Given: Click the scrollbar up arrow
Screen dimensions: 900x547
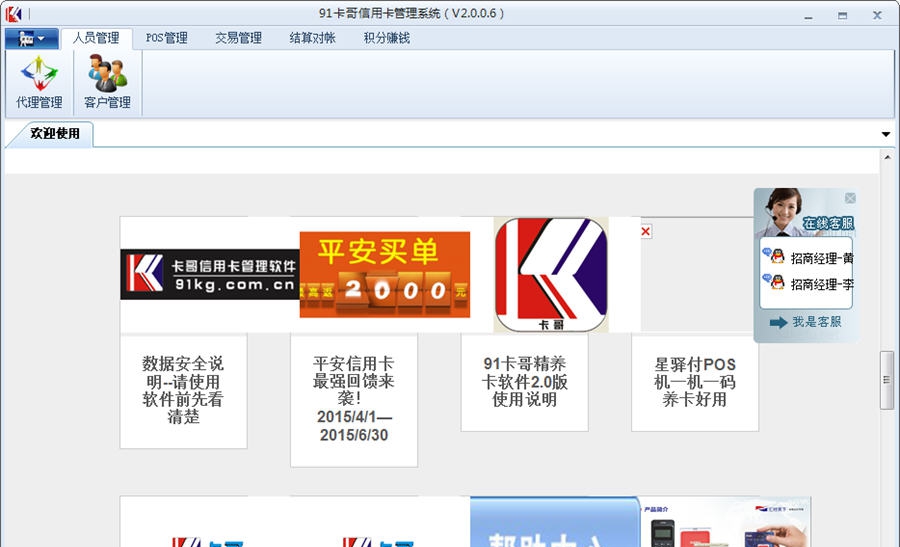Looking at the screenshot, I should pos(887,157).
